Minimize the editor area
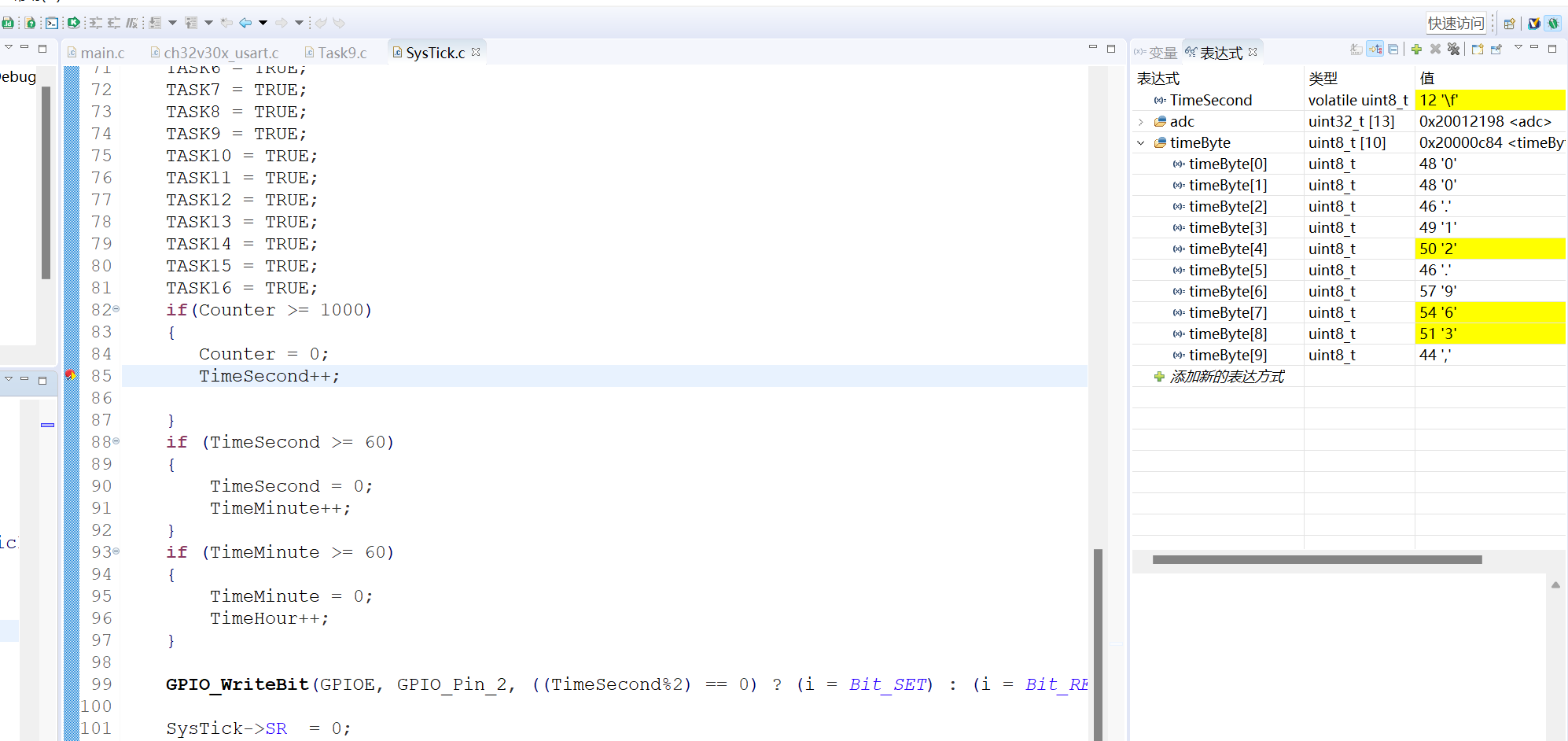This screenshot has width=1568, height=741. [1092, 48]
